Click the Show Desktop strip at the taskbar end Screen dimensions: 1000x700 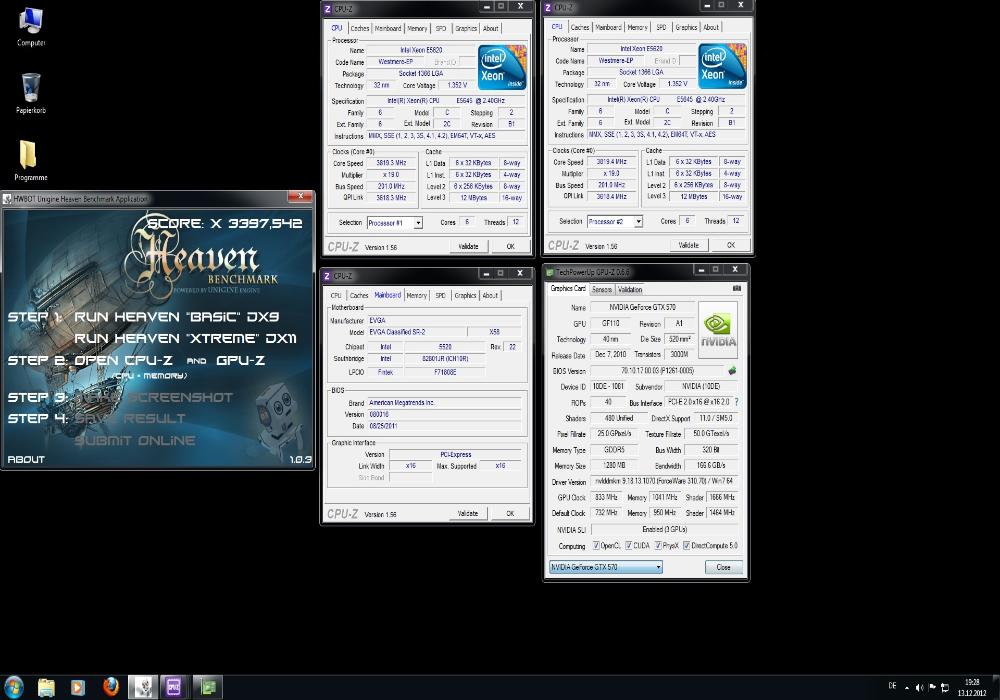pos(996,687)
